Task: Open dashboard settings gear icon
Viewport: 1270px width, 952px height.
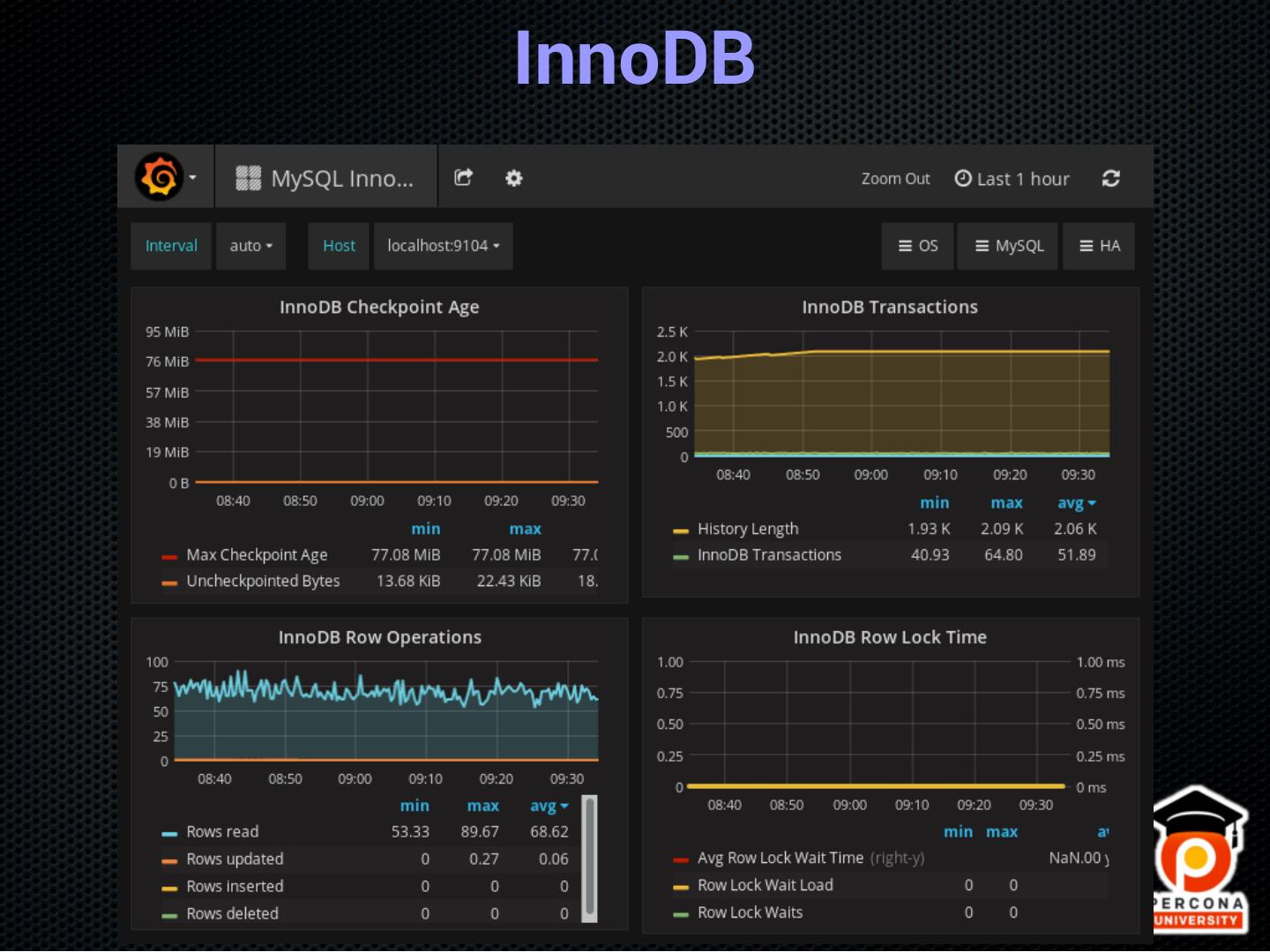Action: (x=513, y=178)
